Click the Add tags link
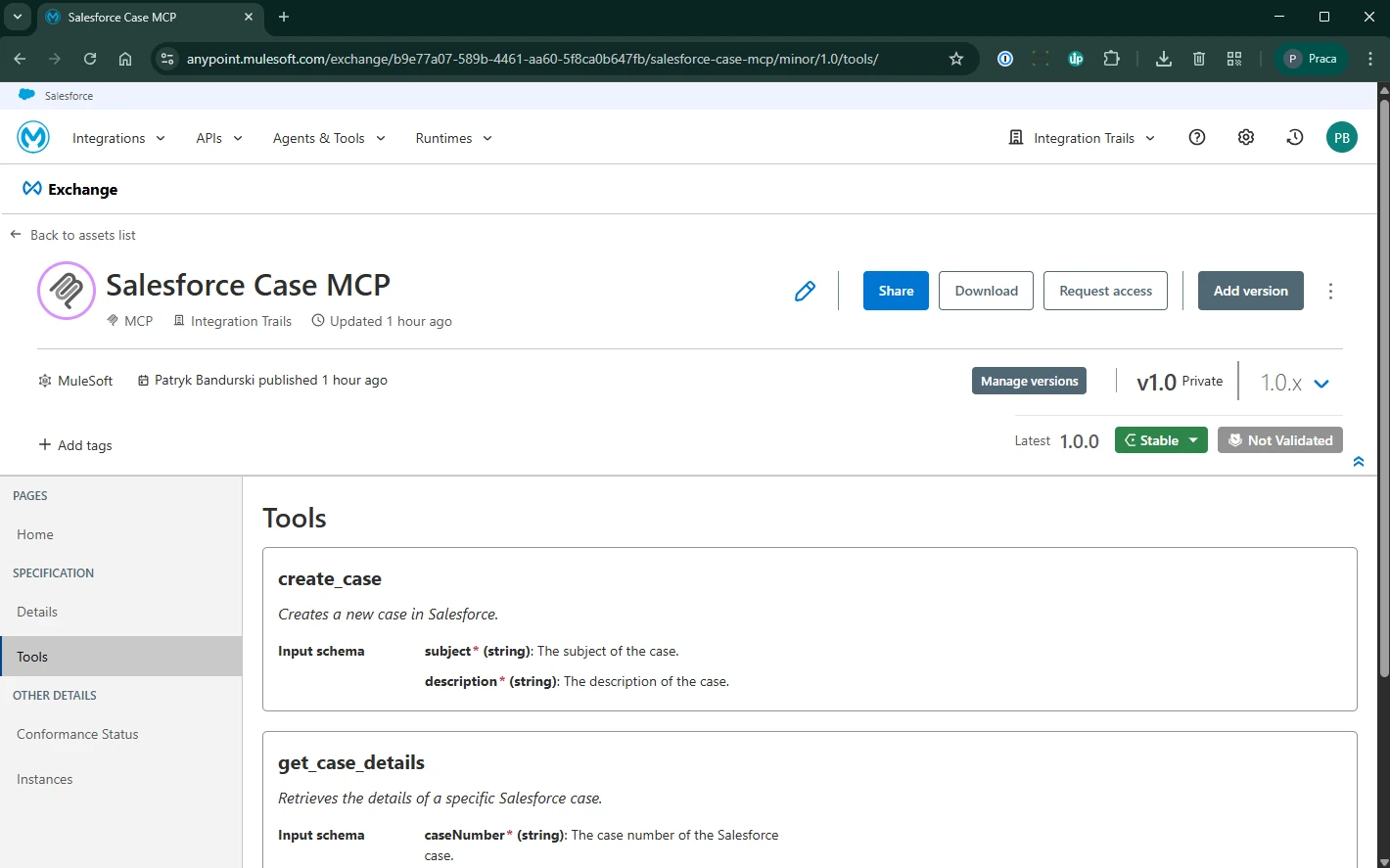This screenshot has width=1390, height=868. pos(84,445)
